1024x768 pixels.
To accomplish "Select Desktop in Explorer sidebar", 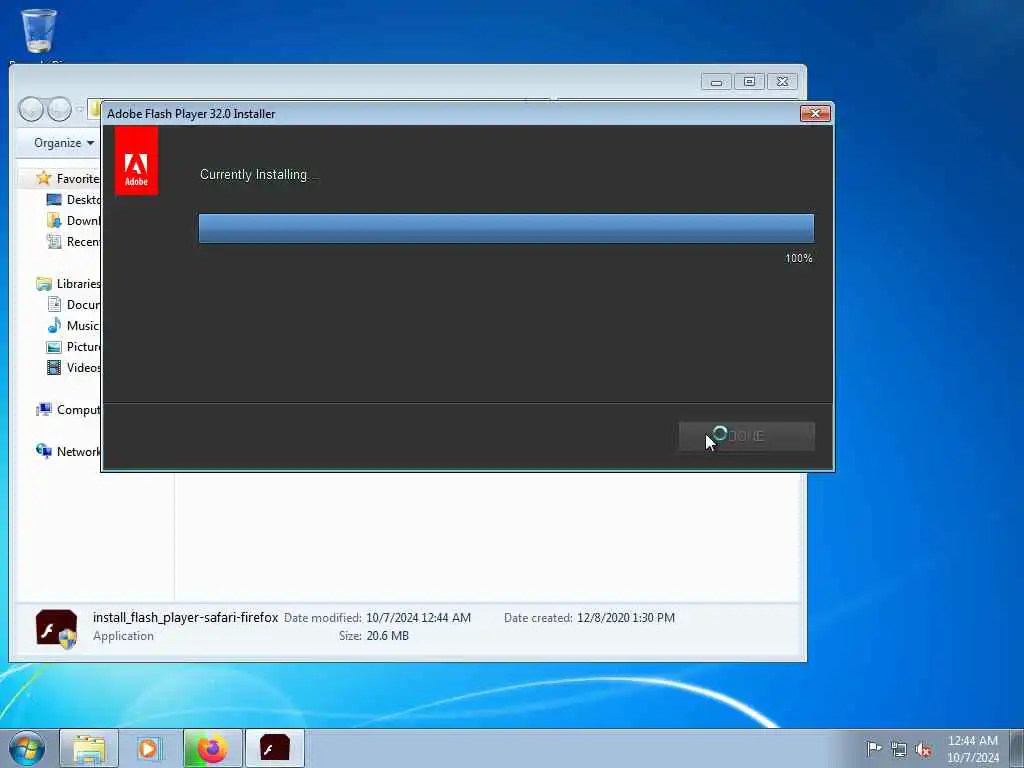I will 84,200.
